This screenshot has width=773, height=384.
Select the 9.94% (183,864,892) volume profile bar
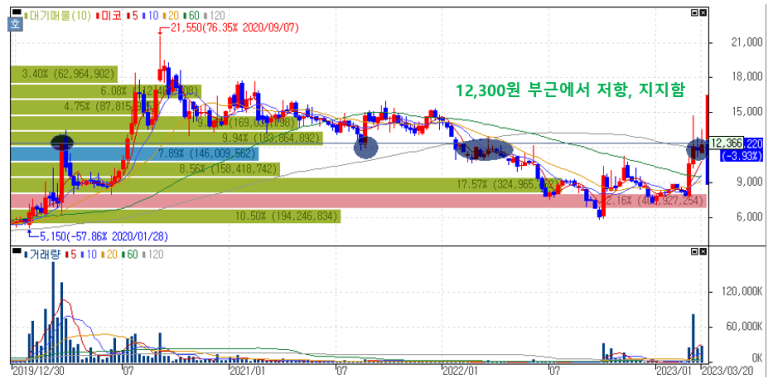point(167,138)
